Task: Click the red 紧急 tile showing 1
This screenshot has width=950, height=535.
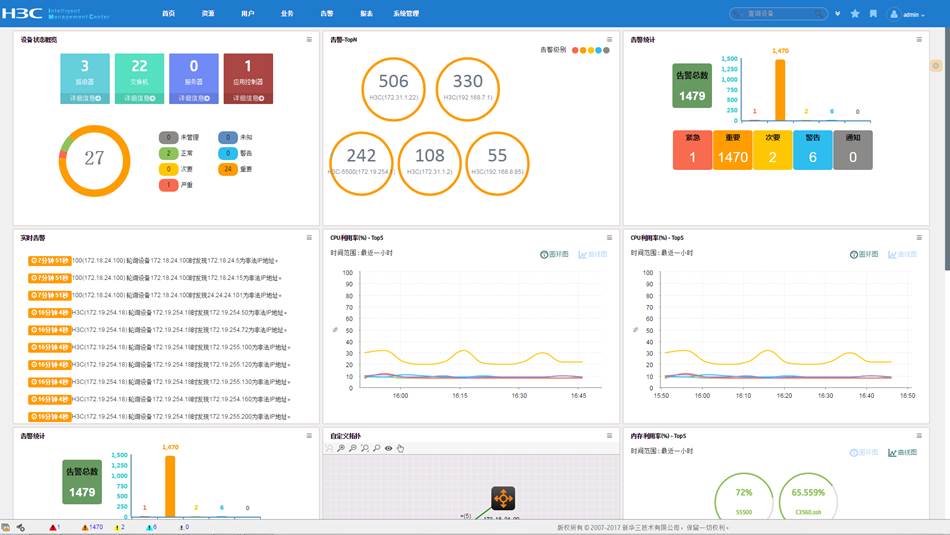Action: click(692, 150)
